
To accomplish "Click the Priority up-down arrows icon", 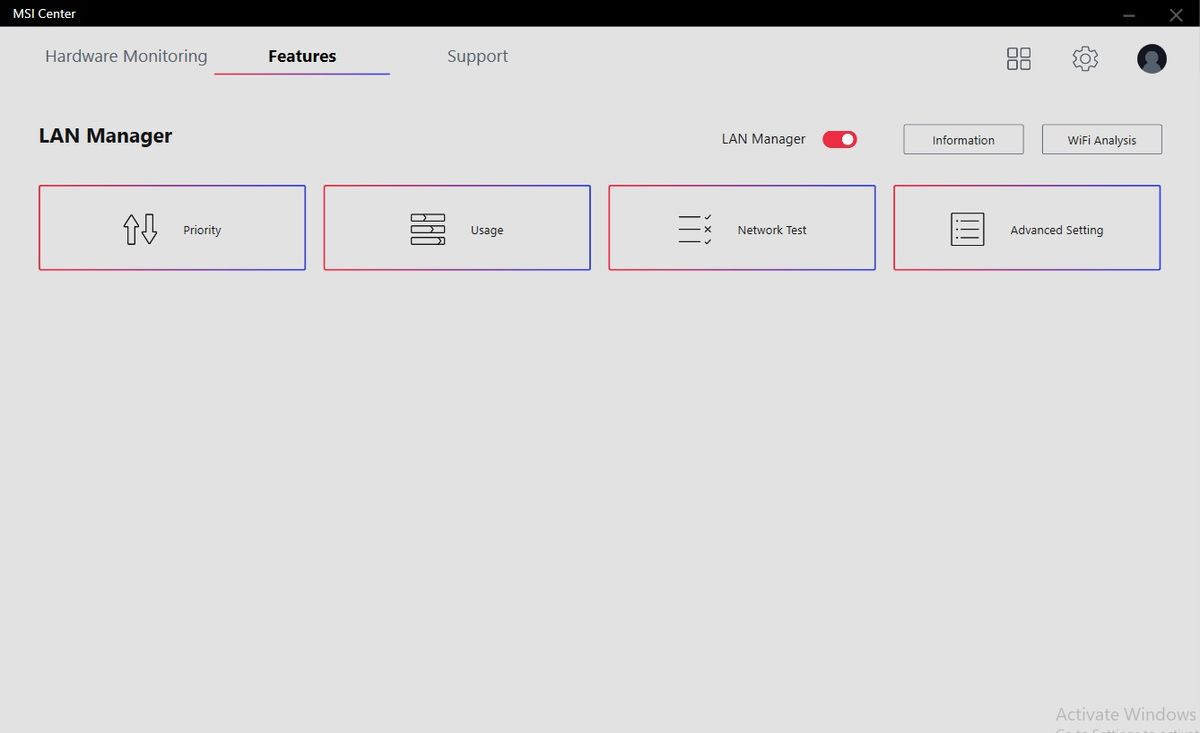I will coord(140,229).
